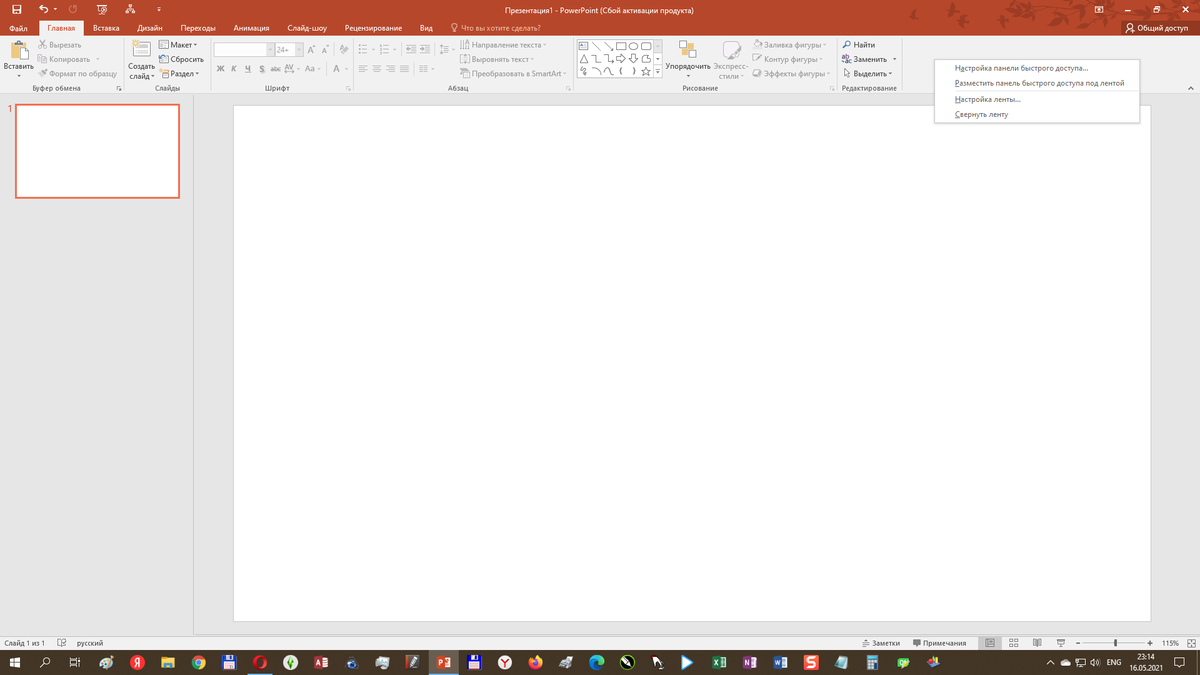Open Заливка фигуры shape fill dropdown
Image resolution: width=1200 pixels, height=675 pixels.
[791, 45]
